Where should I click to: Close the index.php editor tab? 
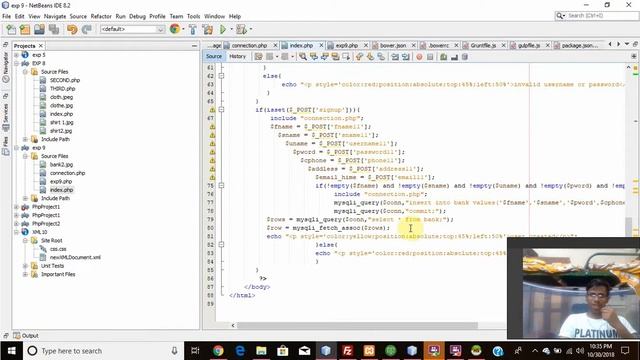pyautogui.click(x=321, y=45)
